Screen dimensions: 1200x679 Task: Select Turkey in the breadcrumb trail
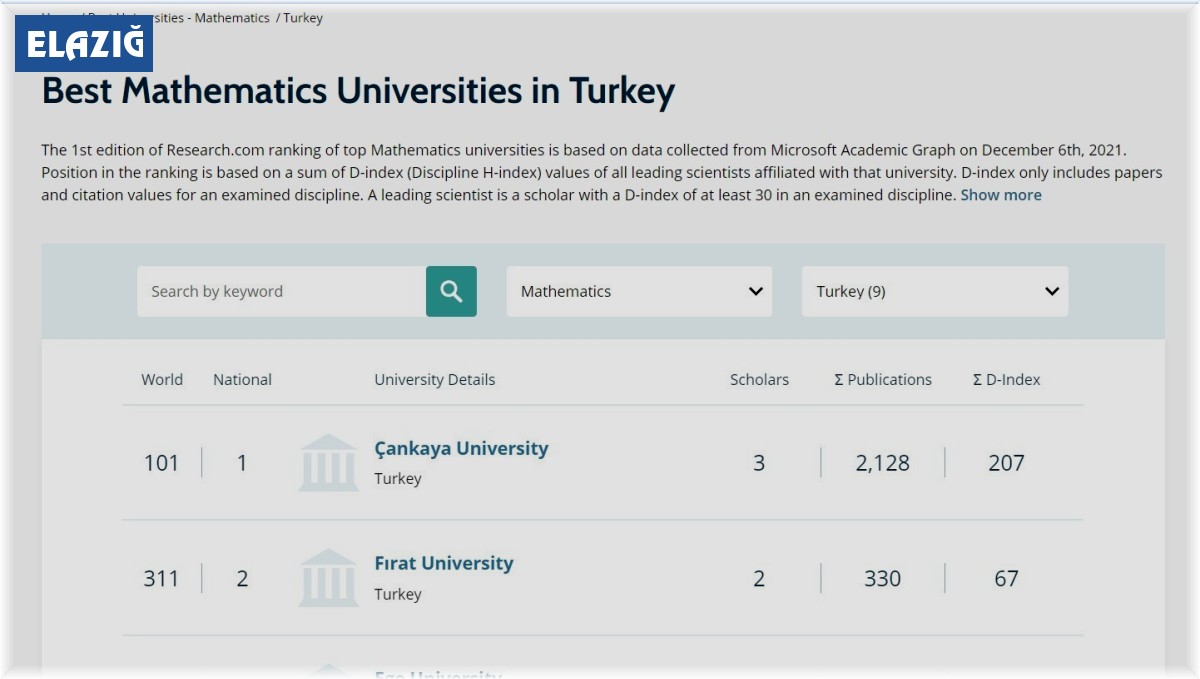(305, 17)
